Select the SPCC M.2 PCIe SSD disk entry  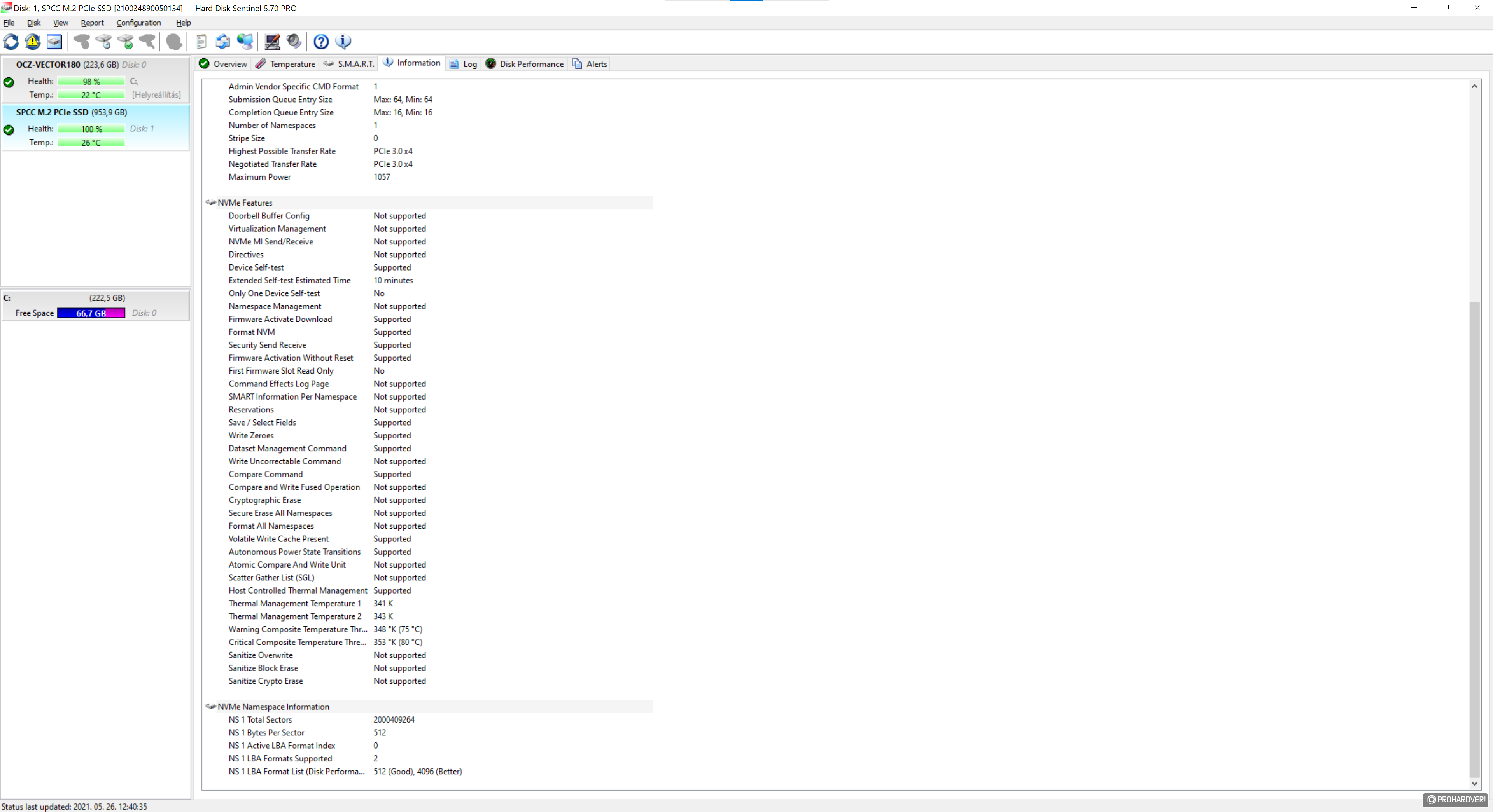coord(95,127)
